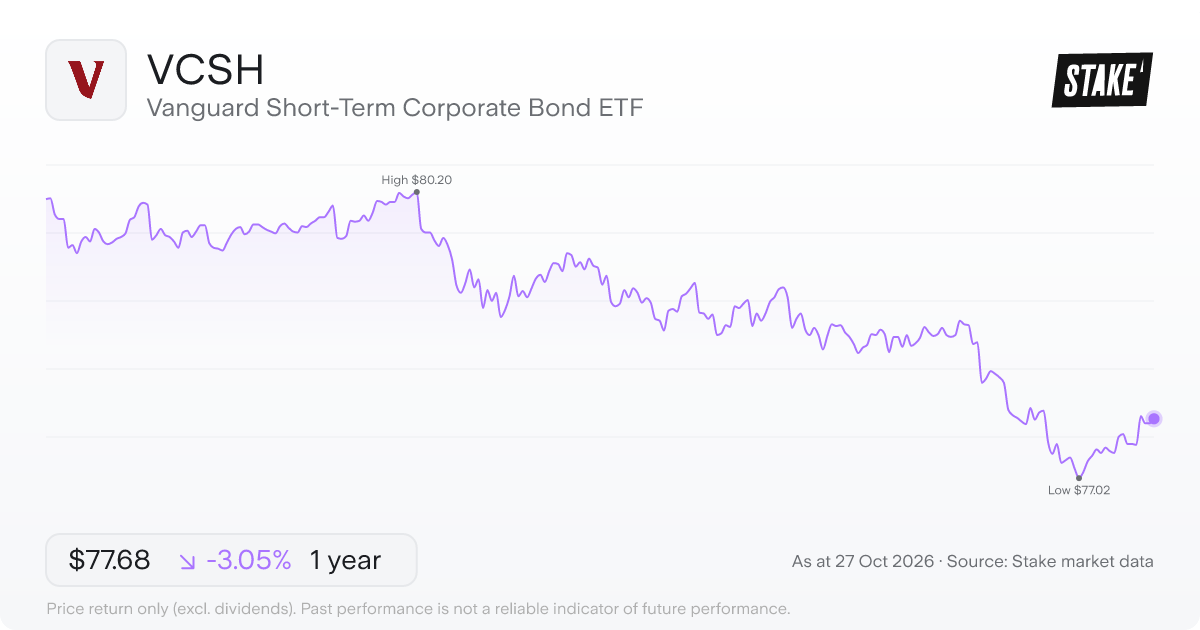
Task: Click the purple current price endpoint dot
Action: (x=1154, y=418)
